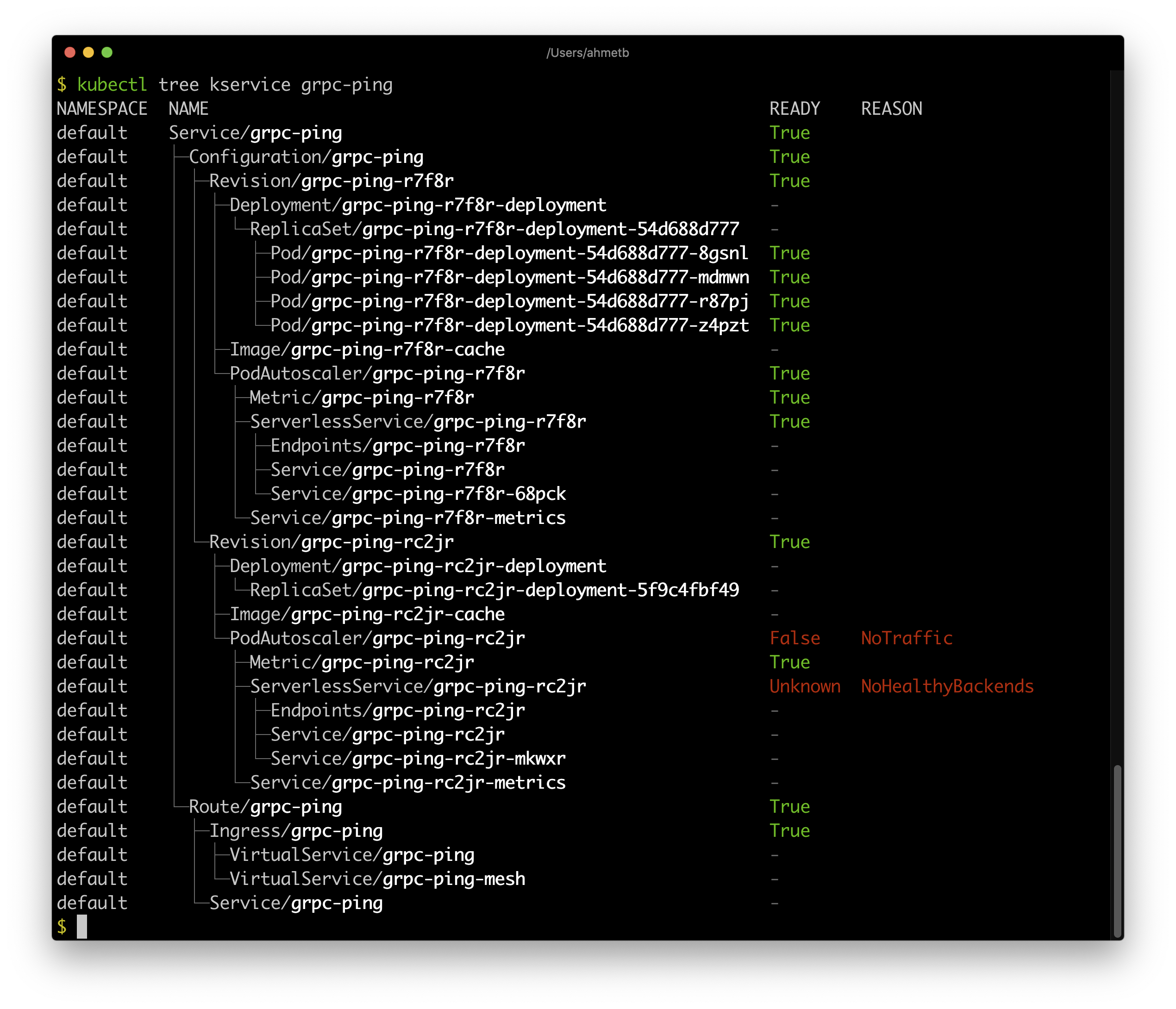Click Revision/grpc-ping-r7f8r entry
1176x1009 pixels.
pyautogui.click(x=331, y=181)
